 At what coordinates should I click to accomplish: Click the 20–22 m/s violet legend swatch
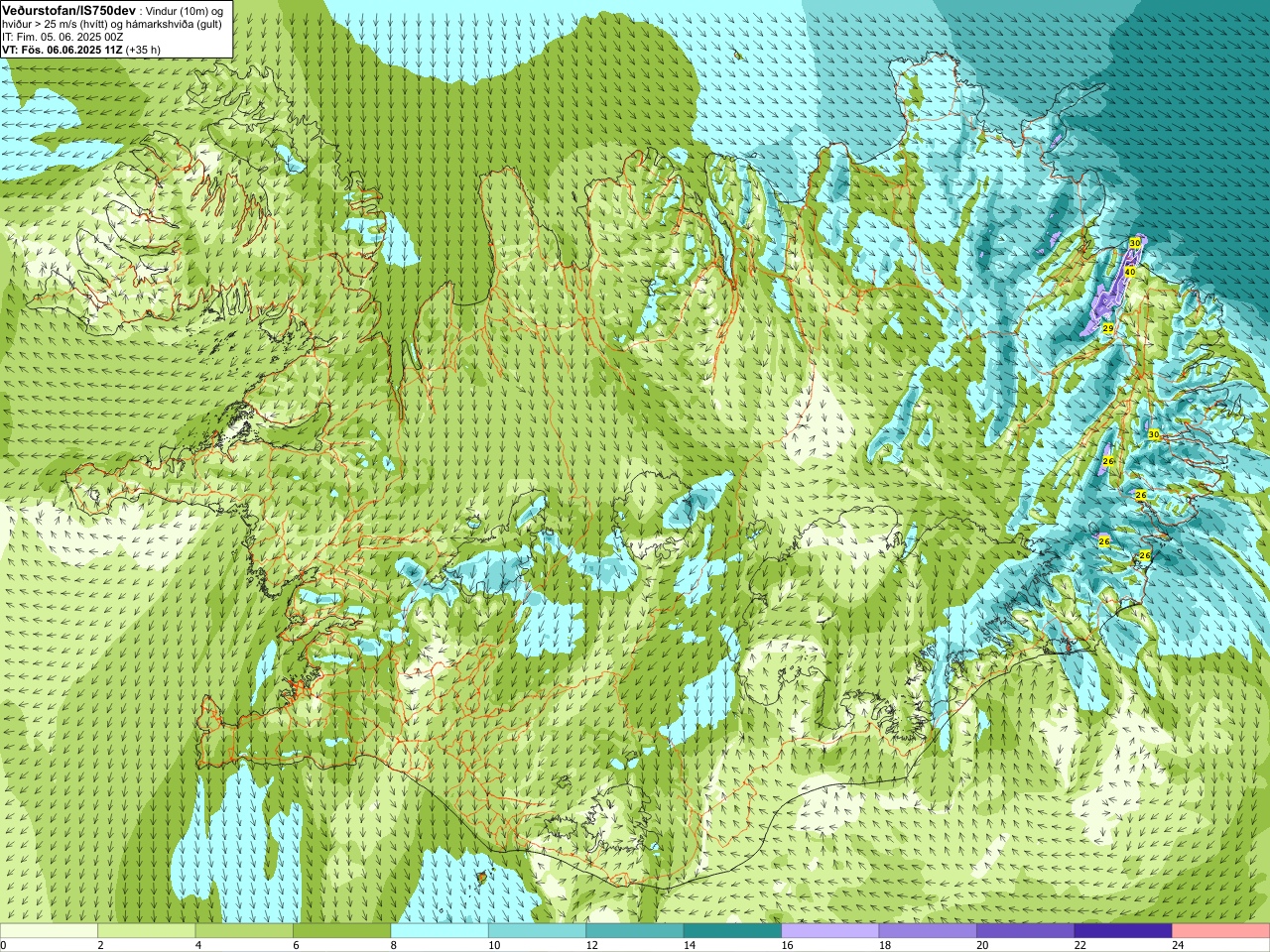click(x=1026, y=931)
